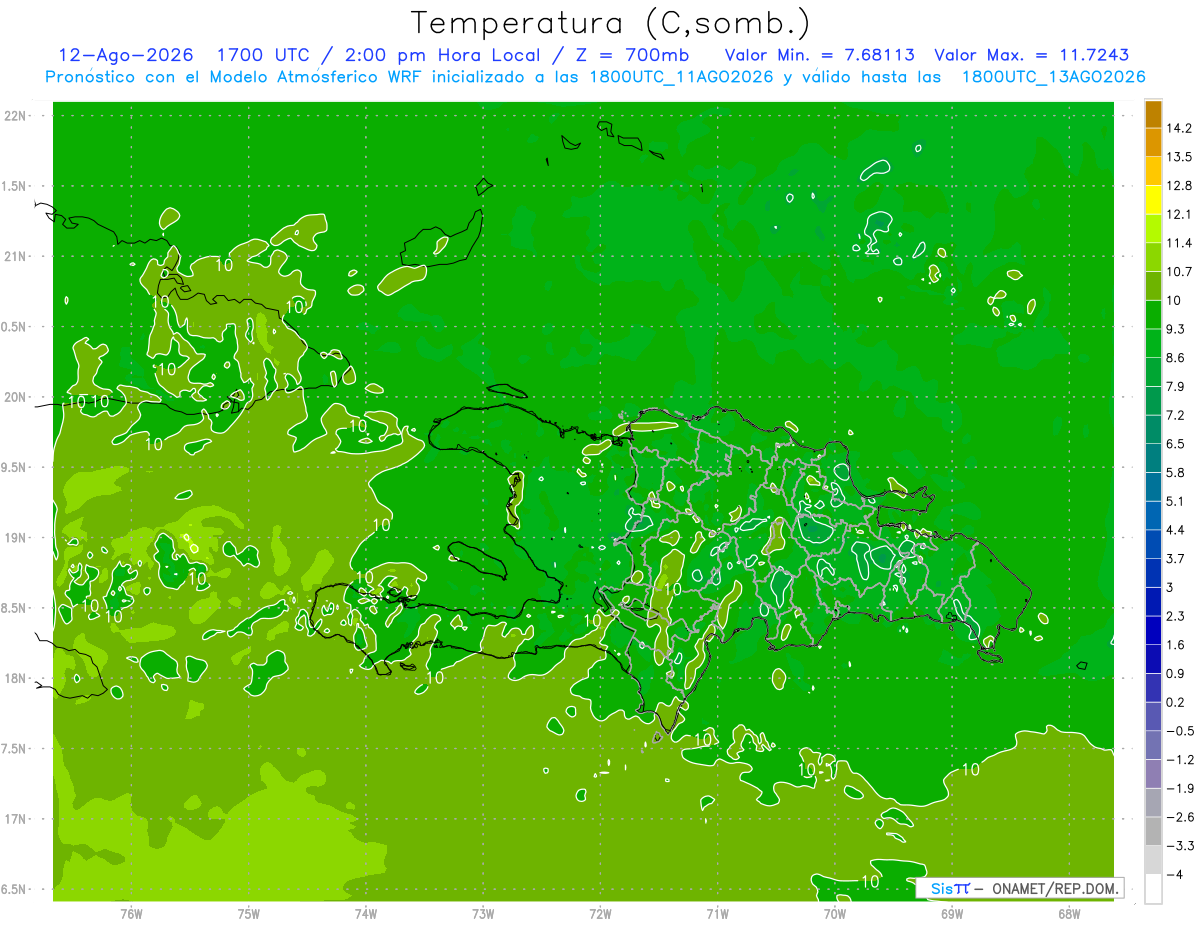The width and height of the screenshot is (1200, 927).
Task: Click the pressure level "Z = 700mb"
Action: [631, 55]
